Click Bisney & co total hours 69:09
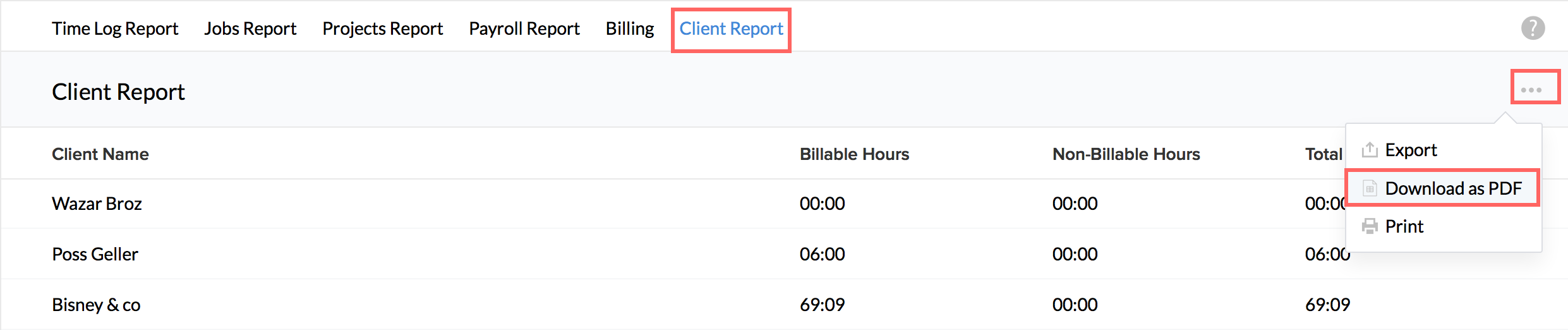The width and height of the screenshot is (1568, 330). click(1328, 305)
